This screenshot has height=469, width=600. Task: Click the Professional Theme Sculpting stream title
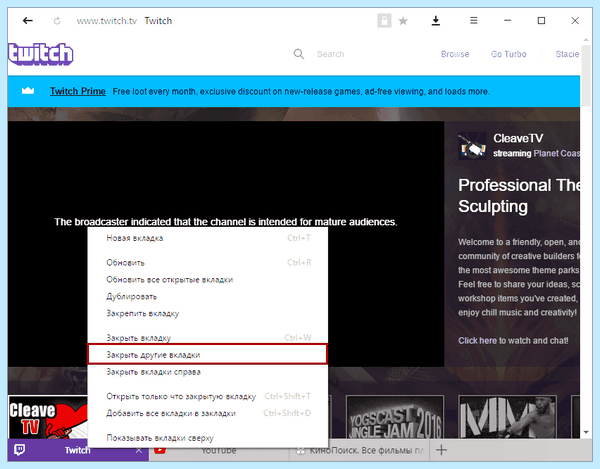(519, 196)
